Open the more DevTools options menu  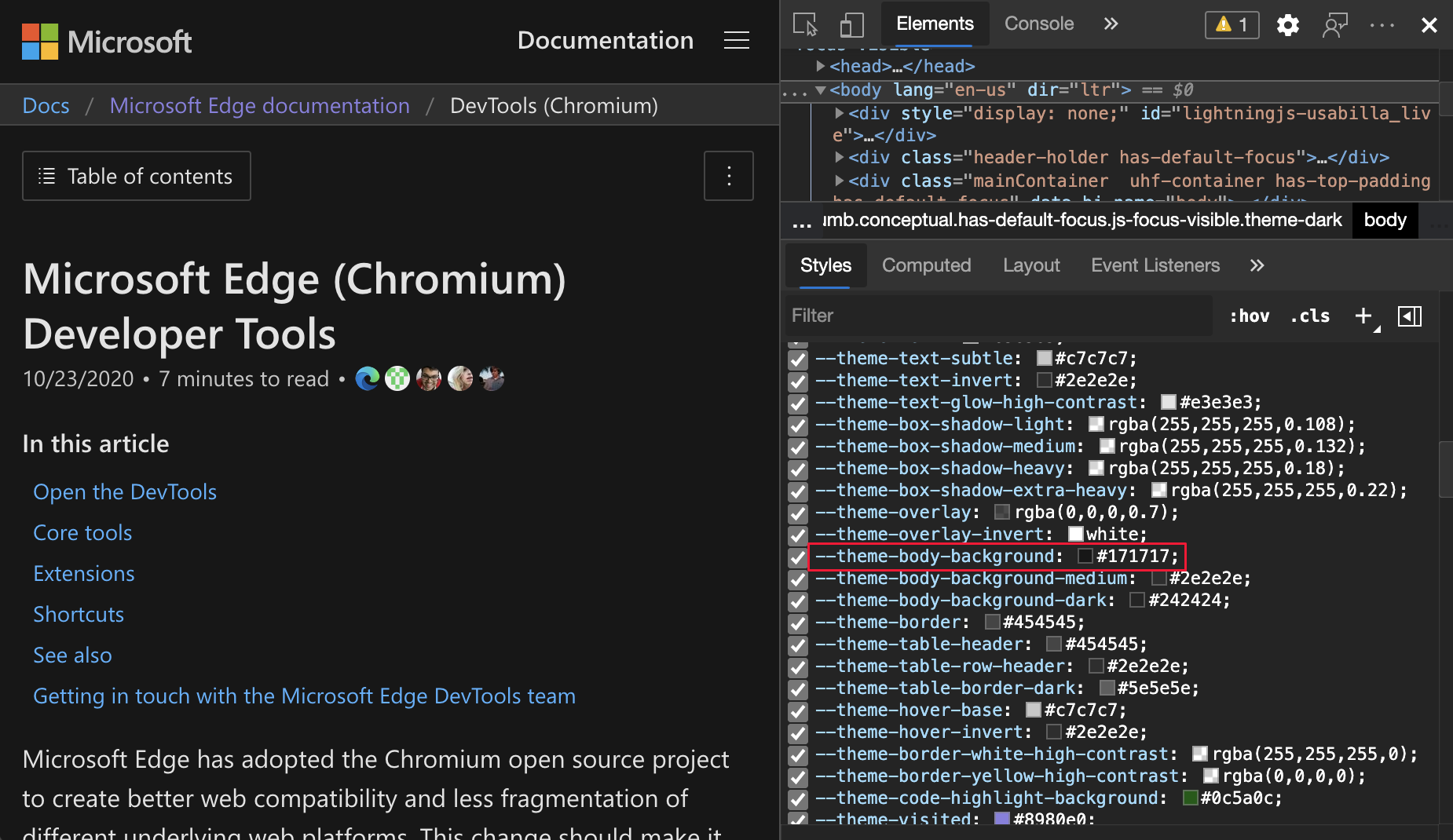click(x=1380, y=24)
